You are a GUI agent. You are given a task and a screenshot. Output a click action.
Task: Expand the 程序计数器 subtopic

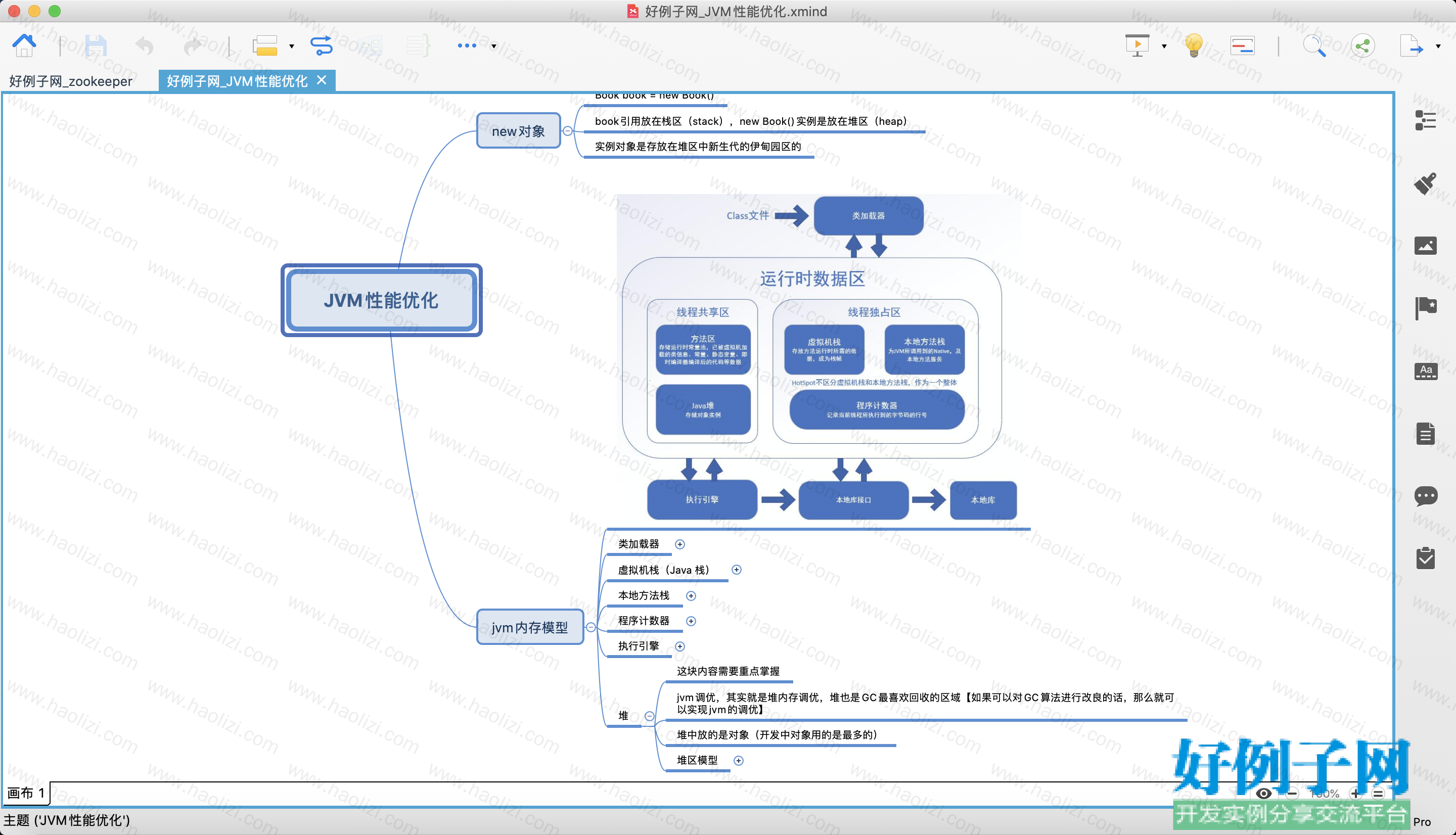click(691, 621)
